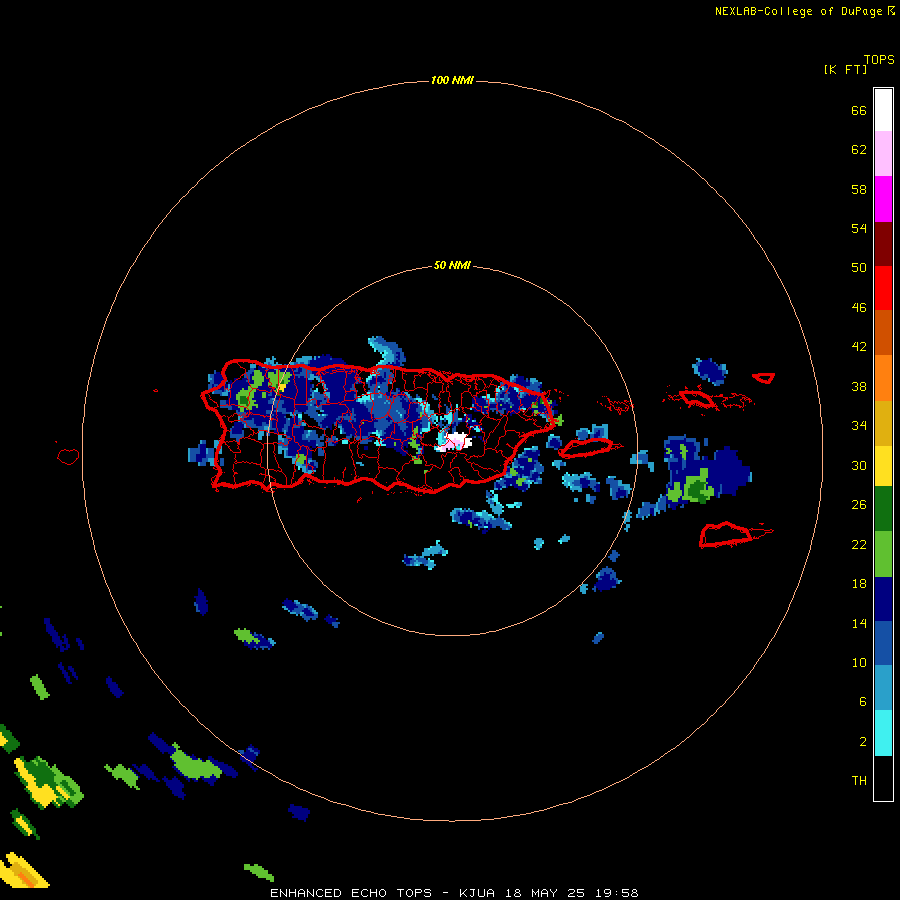Click the 50 legend value
This screenshot has height=900, width=900.
coord(859,268)
